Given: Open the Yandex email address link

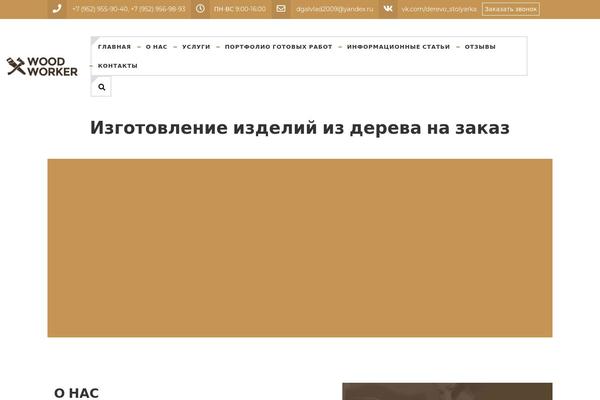Looking at the screenshot, I should coord(334,9).
